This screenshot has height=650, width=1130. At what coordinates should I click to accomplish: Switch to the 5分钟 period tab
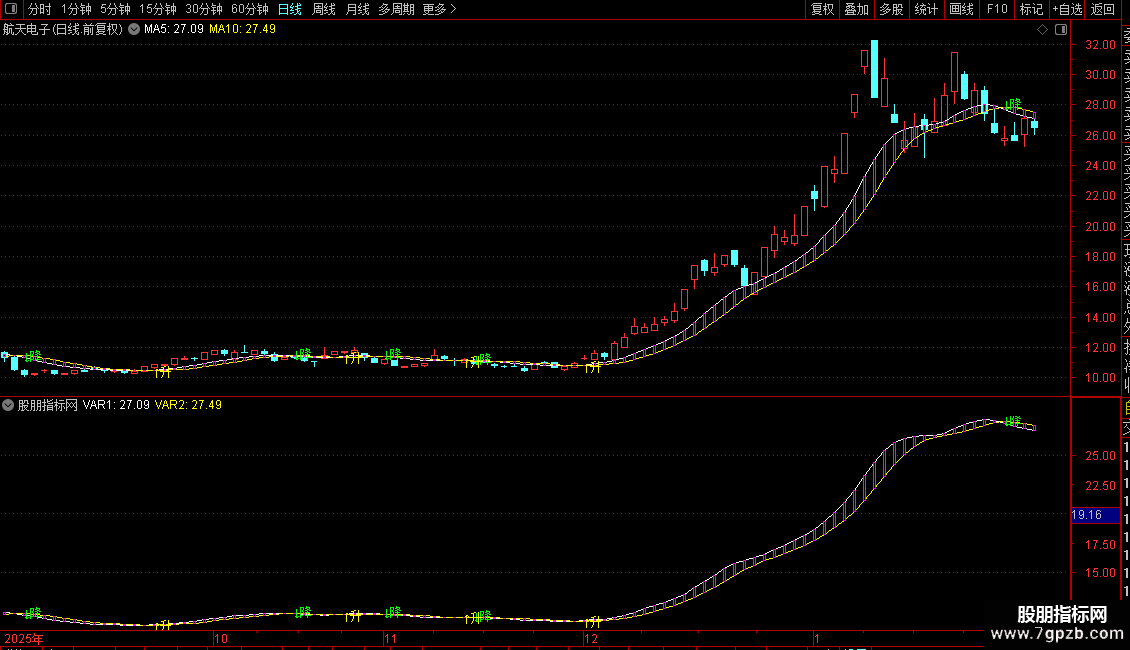click(x=115, y=9)
